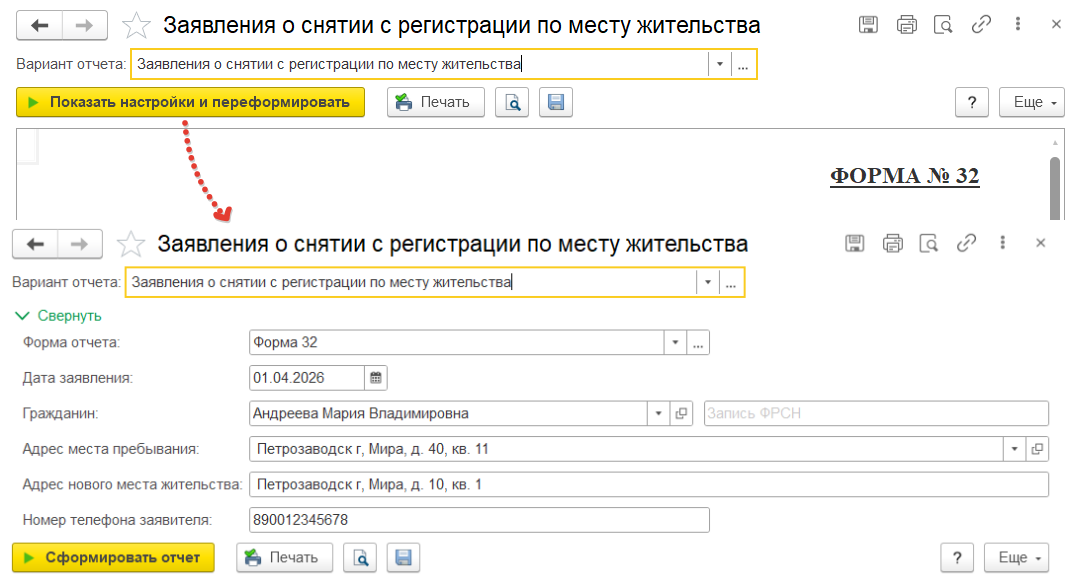Image resolution: width=1072 pixels, height=582 pixels.
Task: Click the report area vertical scrollbar
Action: coord(1054,185)
